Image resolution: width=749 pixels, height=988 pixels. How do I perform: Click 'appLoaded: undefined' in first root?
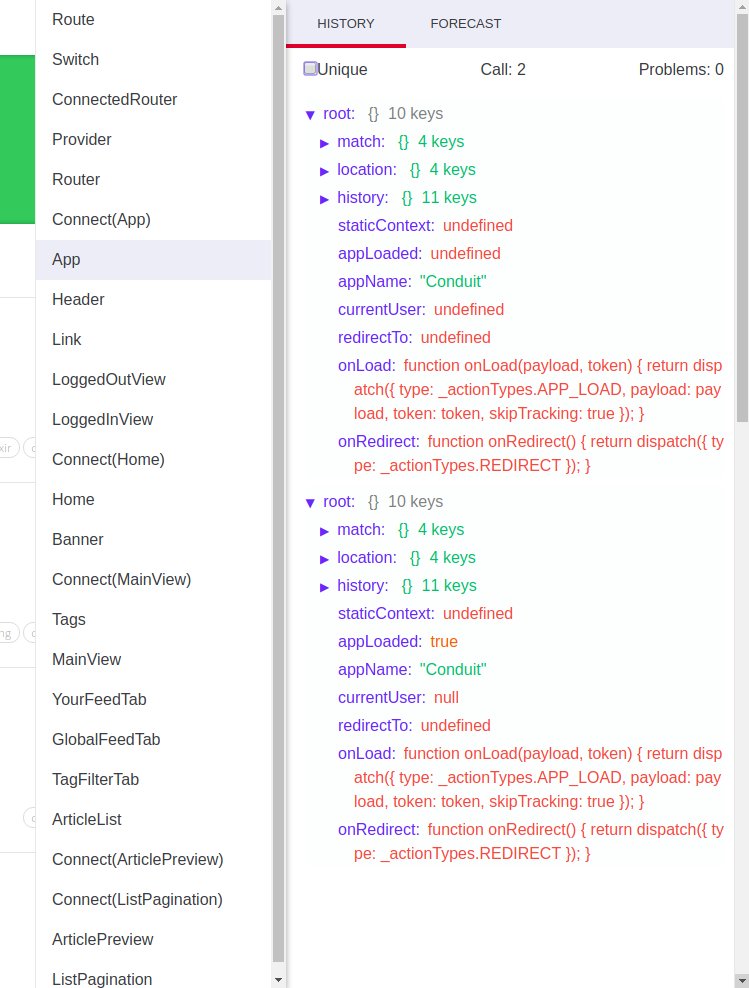click(x=419, y=253)
